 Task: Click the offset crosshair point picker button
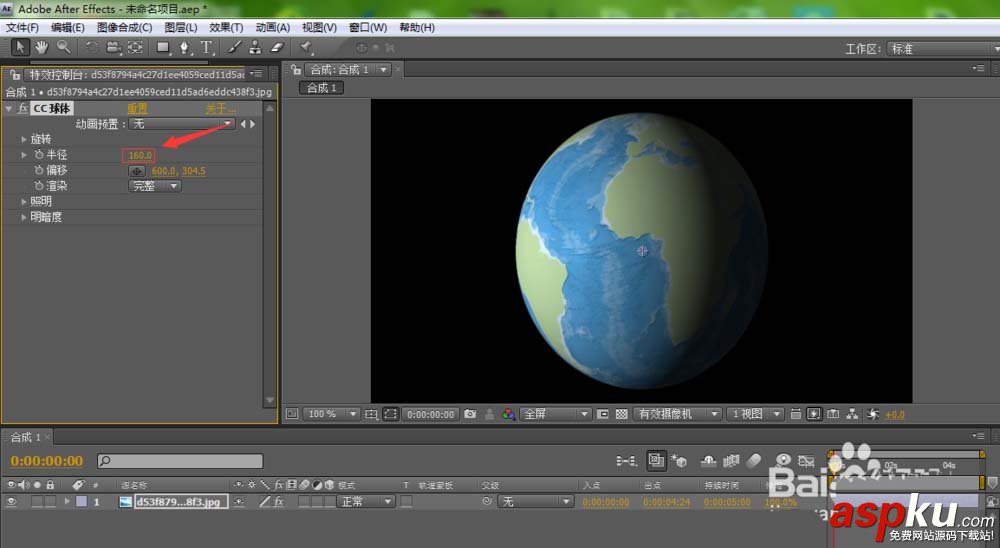(x=138, y=171)
